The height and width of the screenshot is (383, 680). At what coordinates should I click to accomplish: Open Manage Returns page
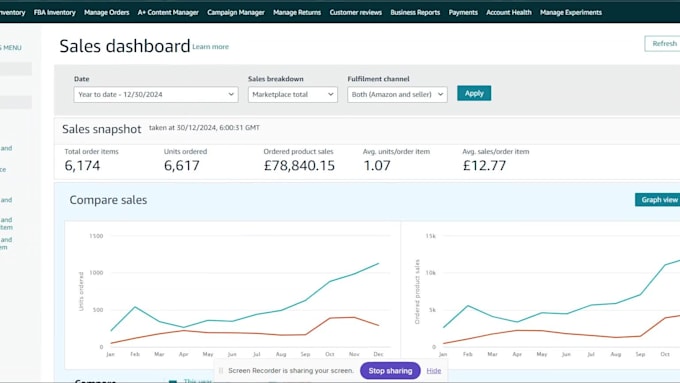coord(297,13)
